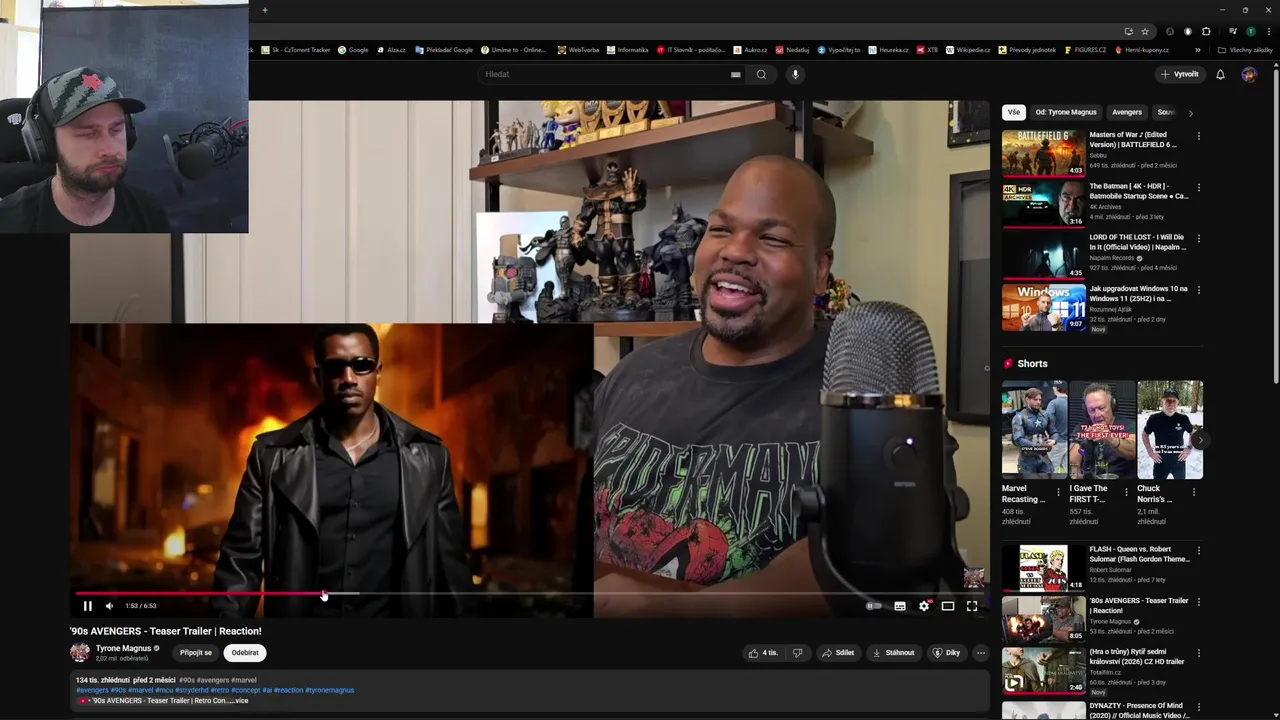This screenshot has width=1280, height=720.
Task: Start voice search with microphone
Action: pyautogui.click(x=795, y=74)
